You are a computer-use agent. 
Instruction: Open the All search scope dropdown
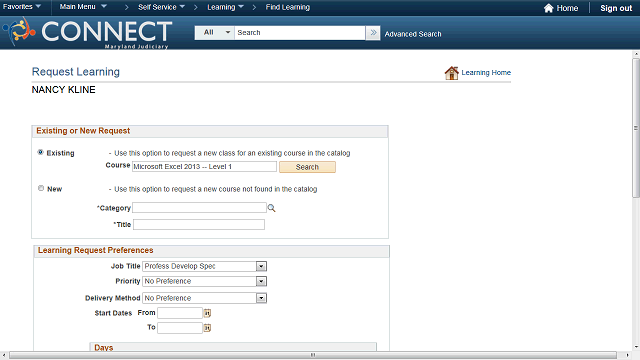[x=215, y=33]
